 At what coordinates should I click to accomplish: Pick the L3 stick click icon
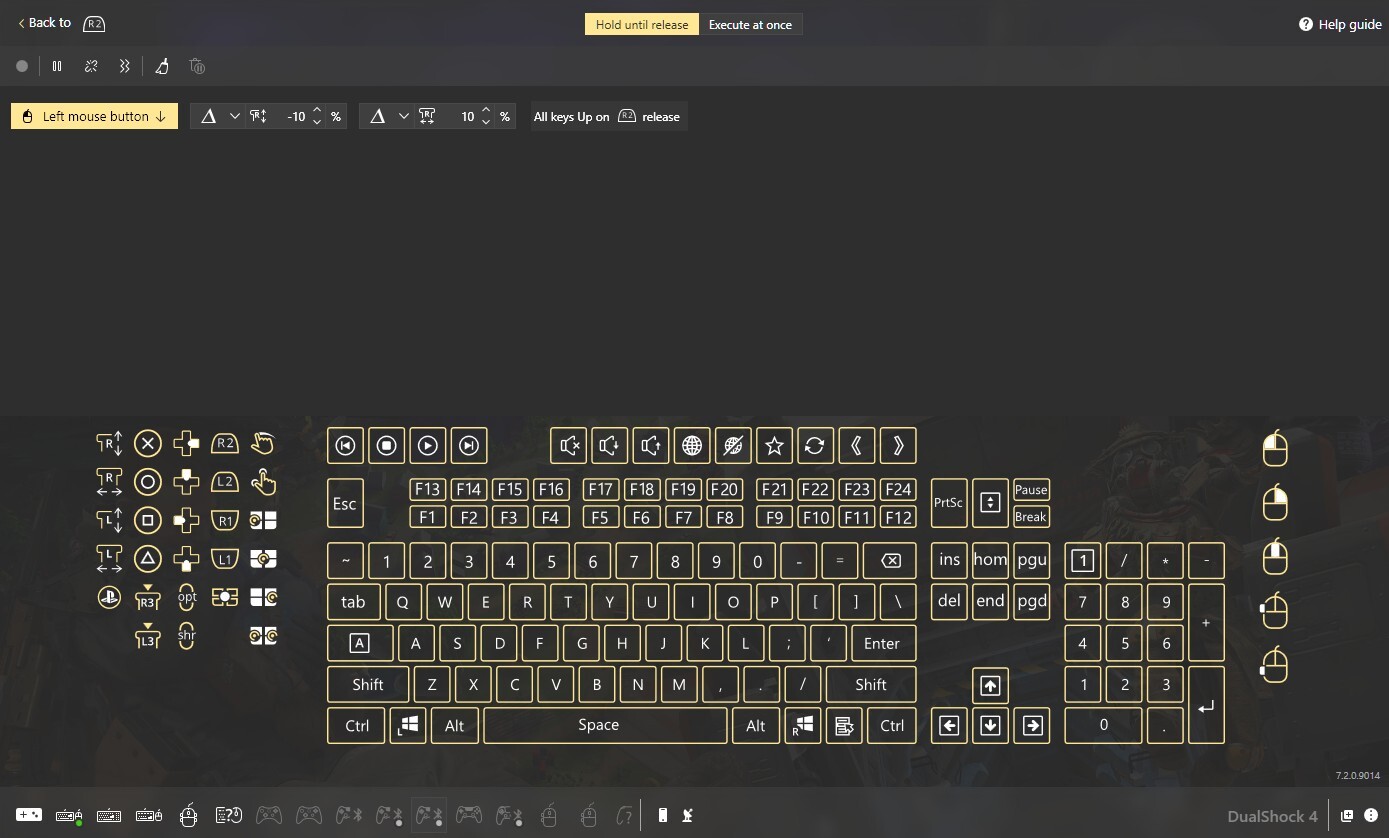147,636
